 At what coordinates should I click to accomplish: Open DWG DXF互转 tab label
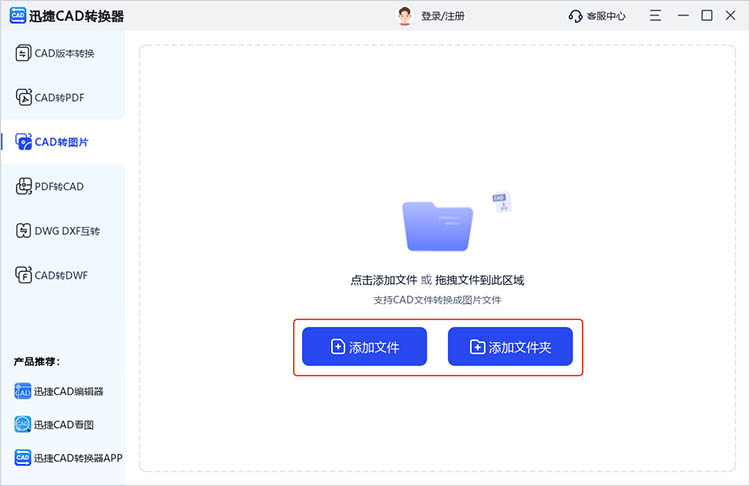(x=67, y=231)
